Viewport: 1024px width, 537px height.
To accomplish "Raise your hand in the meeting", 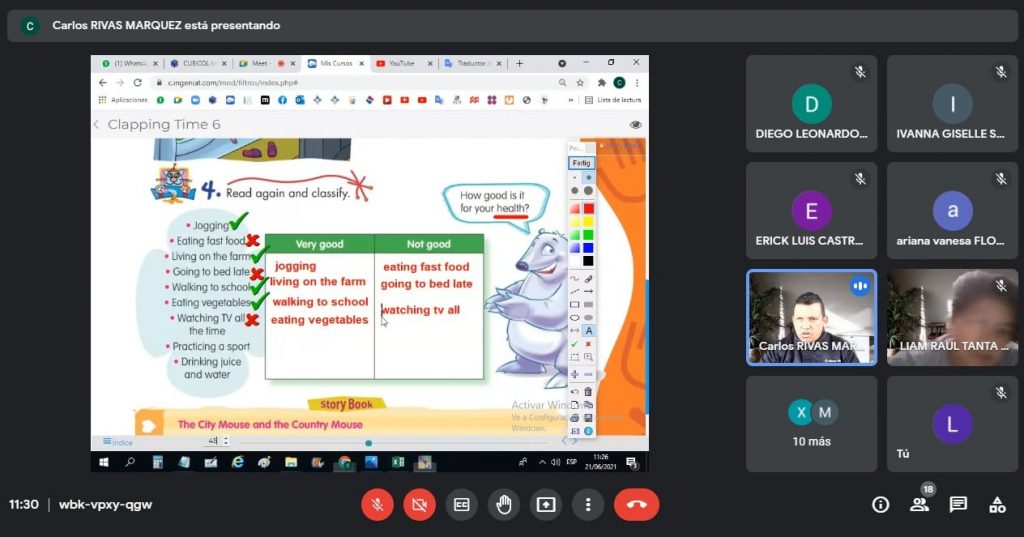I will (x=504, y=504).
